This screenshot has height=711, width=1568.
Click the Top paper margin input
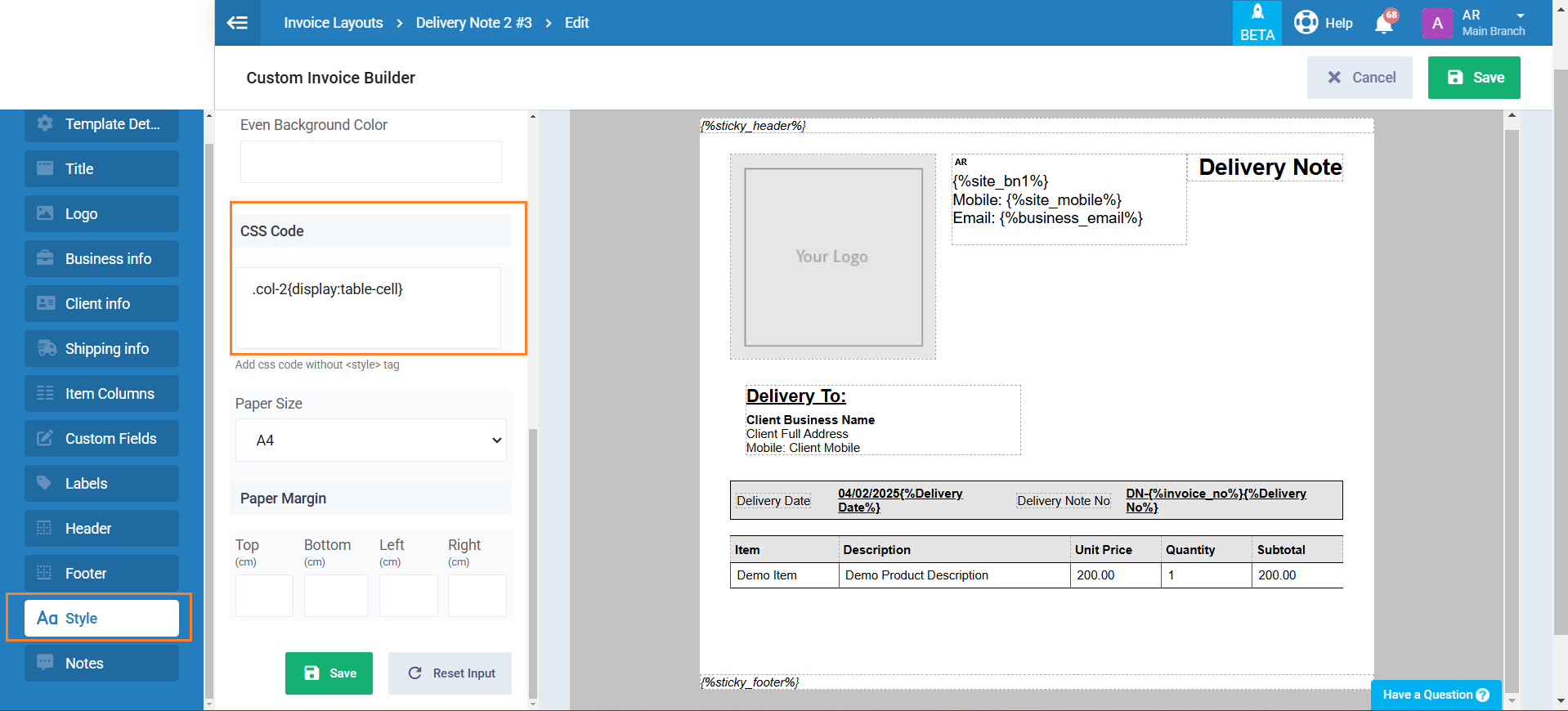264,596
